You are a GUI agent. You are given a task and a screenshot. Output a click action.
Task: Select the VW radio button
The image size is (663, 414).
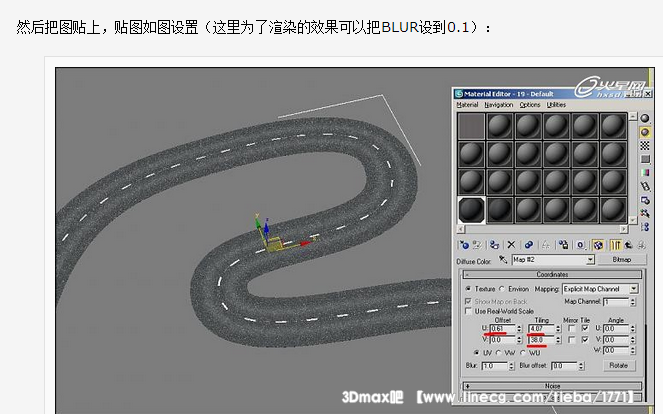[x=499, y=353]
